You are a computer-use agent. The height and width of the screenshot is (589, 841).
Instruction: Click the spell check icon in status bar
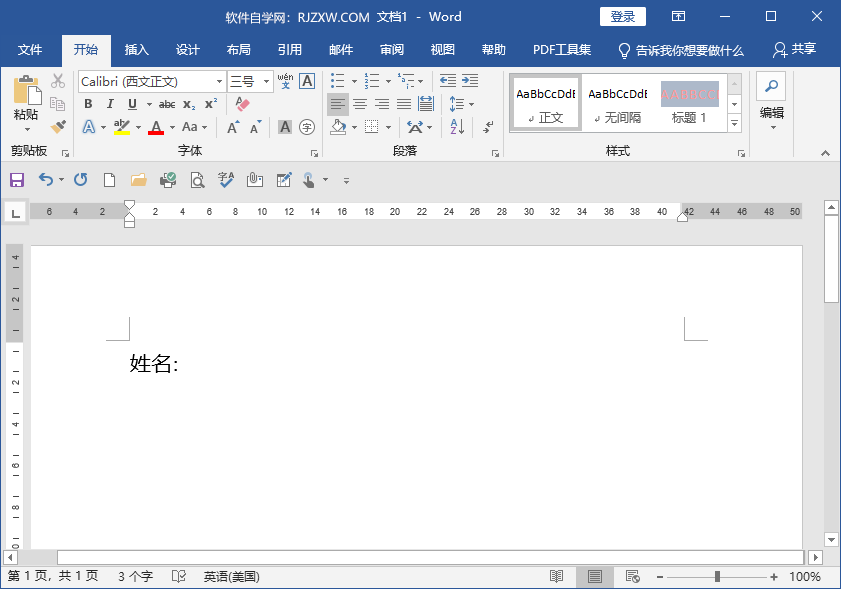[x=177, y=576]
